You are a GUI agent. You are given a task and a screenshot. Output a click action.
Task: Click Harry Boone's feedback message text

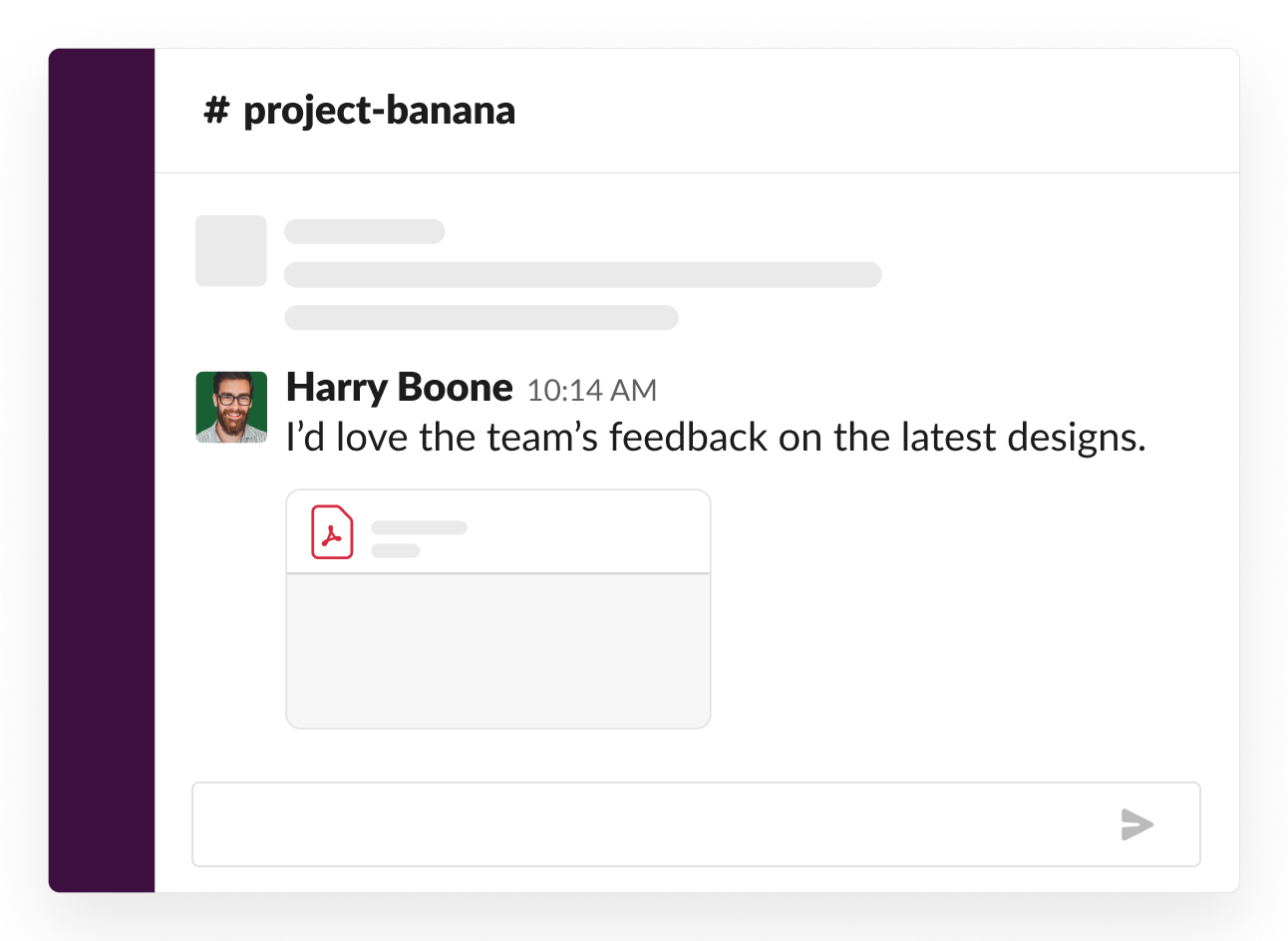tap(715, 437)
